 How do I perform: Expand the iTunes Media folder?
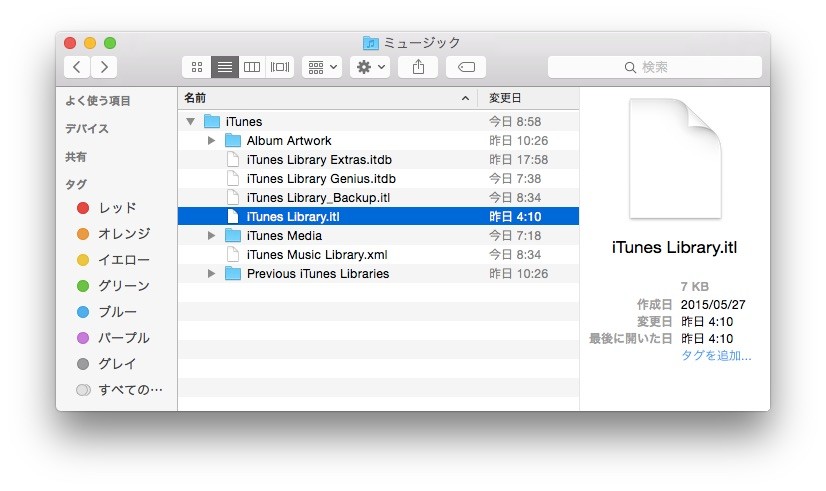point(211,235)
